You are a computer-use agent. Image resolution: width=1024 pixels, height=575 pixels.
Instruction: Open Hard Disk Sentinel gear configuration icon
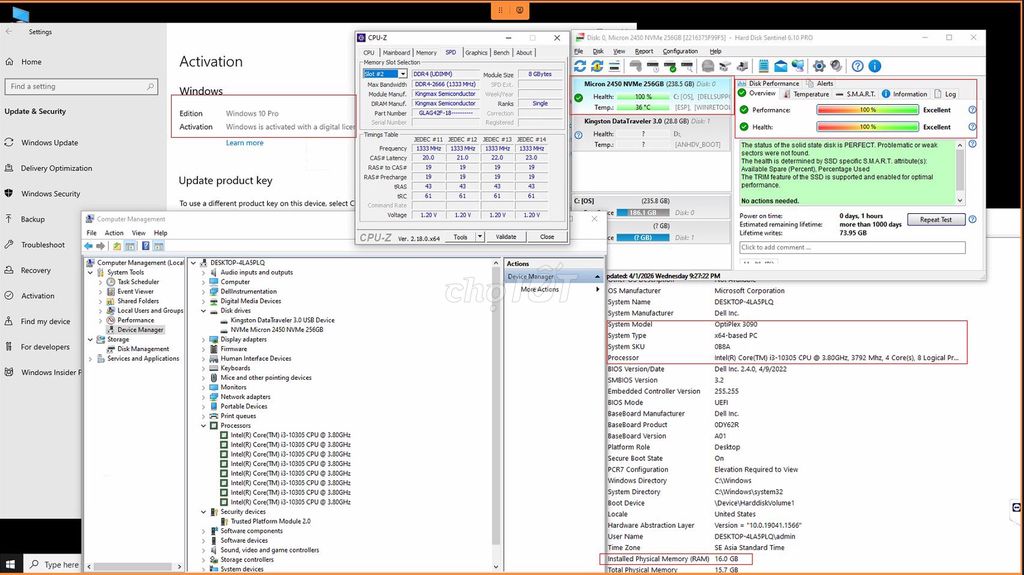[x=819, y=66]
